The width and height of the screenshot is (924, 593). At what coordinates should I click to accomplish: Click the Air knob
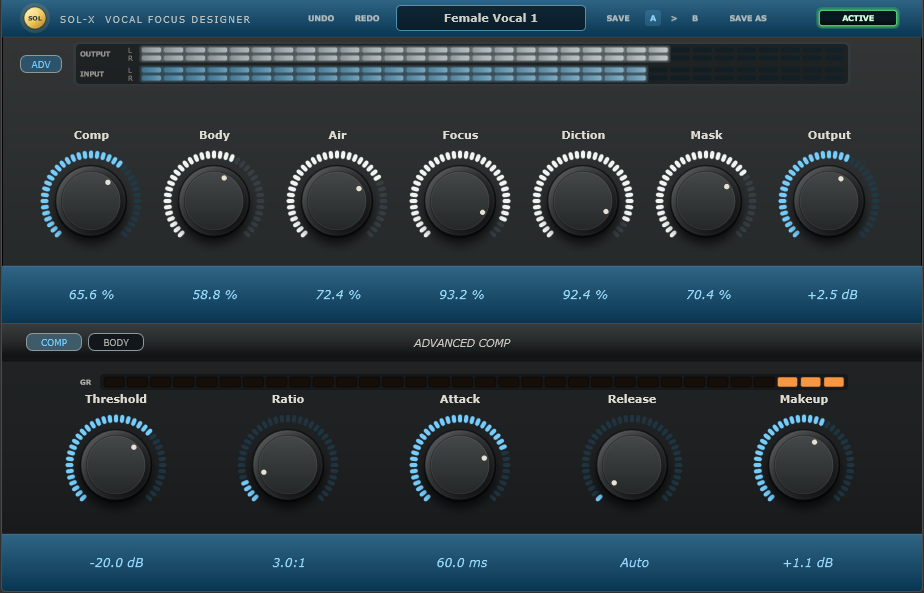337,201
